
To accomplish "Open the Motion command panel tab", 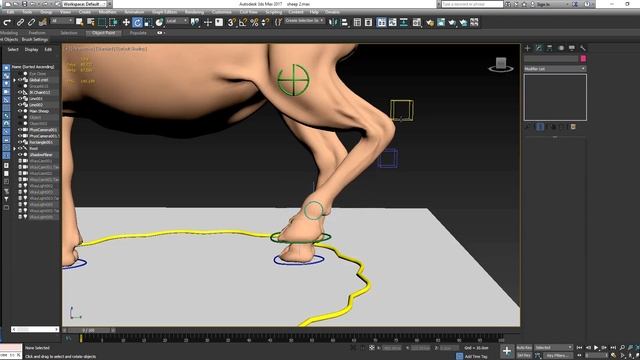I will (x=561, y=48).
